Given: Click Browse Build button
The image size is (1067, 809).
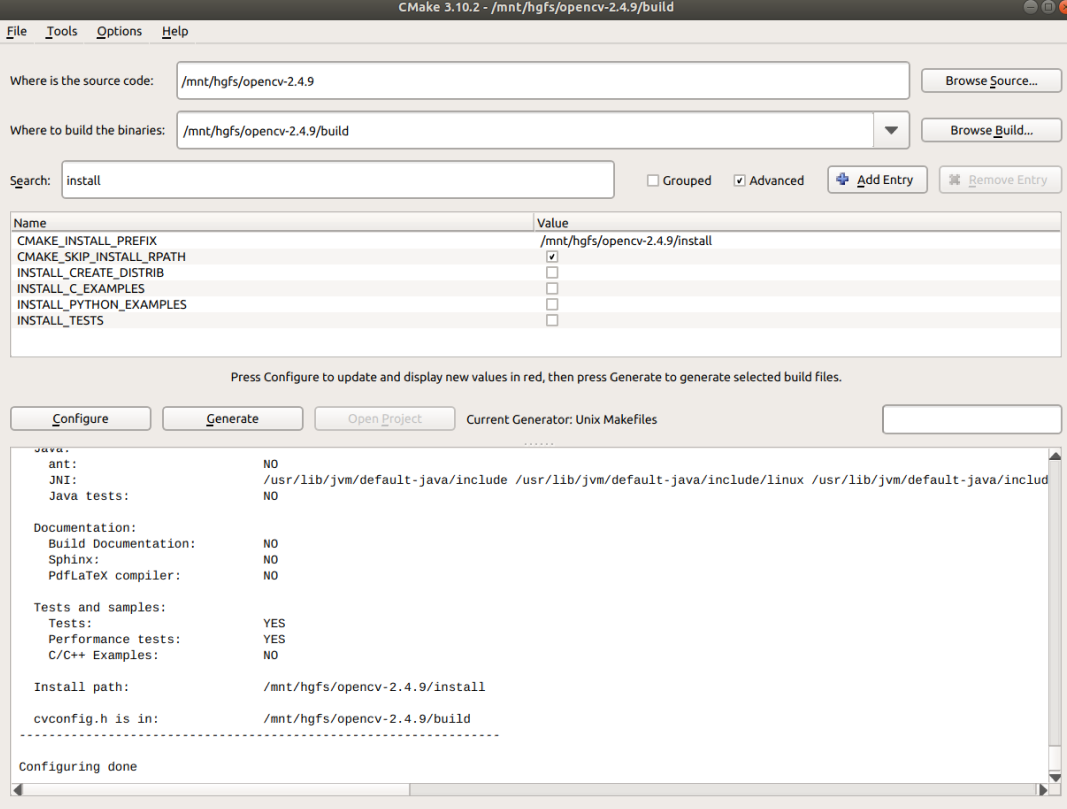Looking at the screenshot, I should pos(991,130).
